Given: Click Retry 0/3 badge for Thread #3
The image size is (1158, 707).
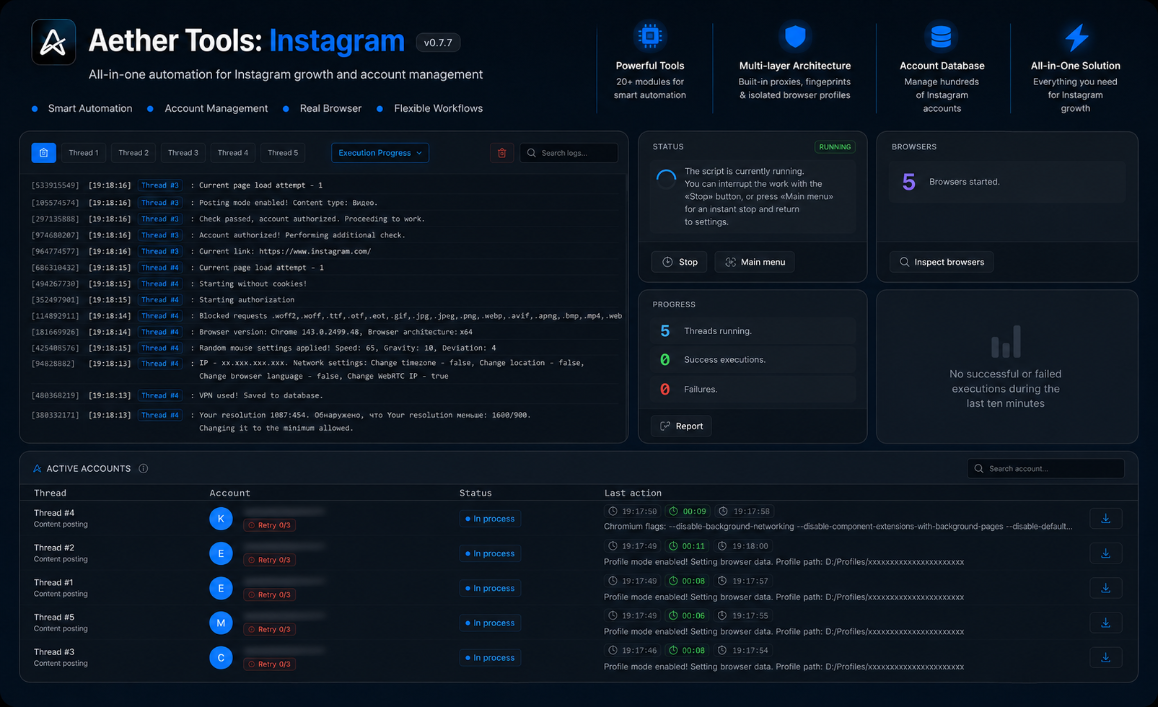Looking at the screenshot, I should [270, 664].
